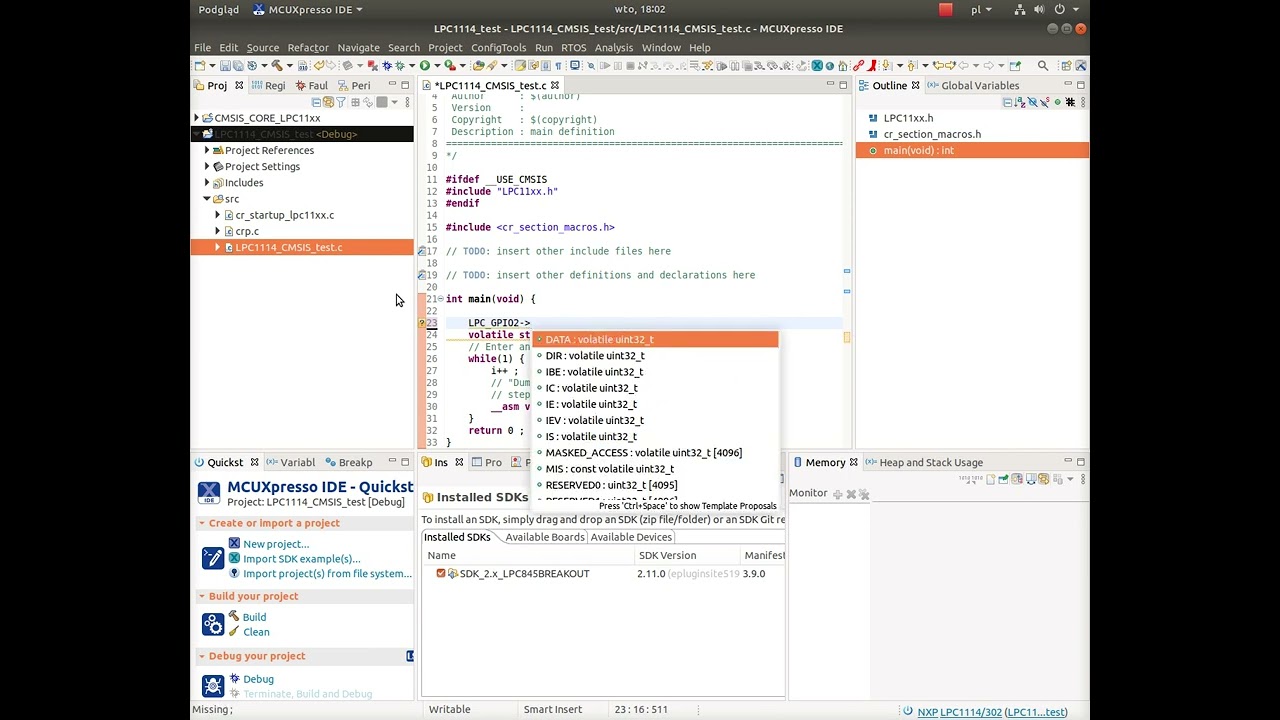1280x720 pixels.
Task: Collapse the 'Create or import a project' section
Action: click(x=202, y=523)
